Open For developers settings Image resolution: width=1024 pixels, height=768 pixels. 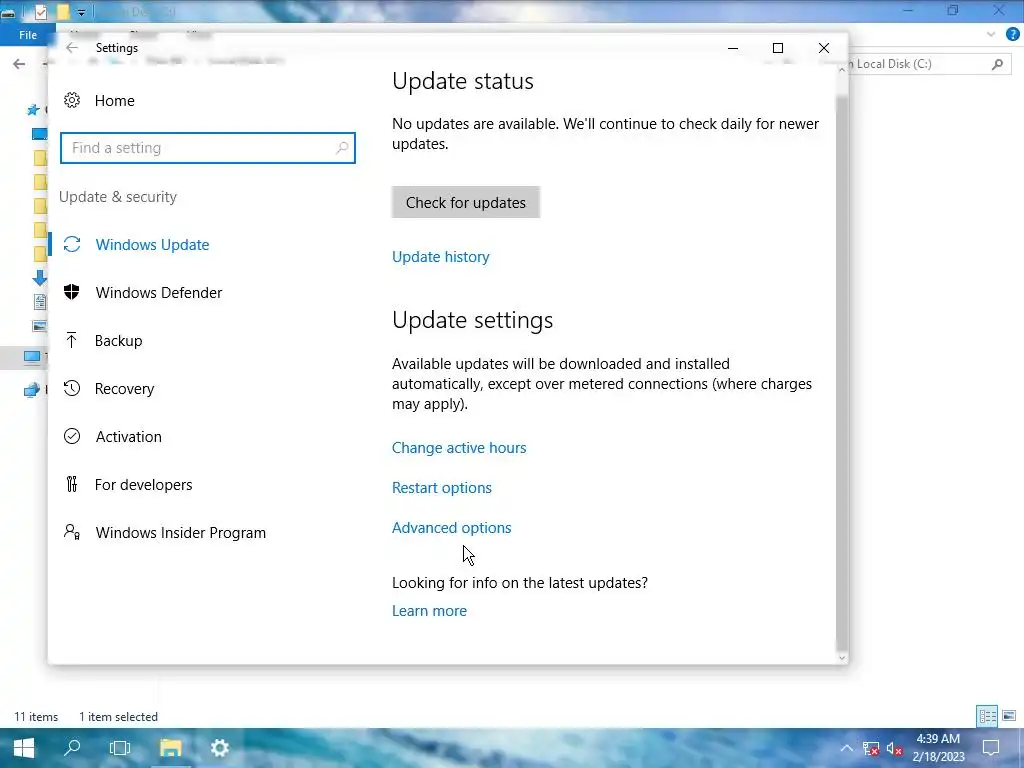pos(144,485)
